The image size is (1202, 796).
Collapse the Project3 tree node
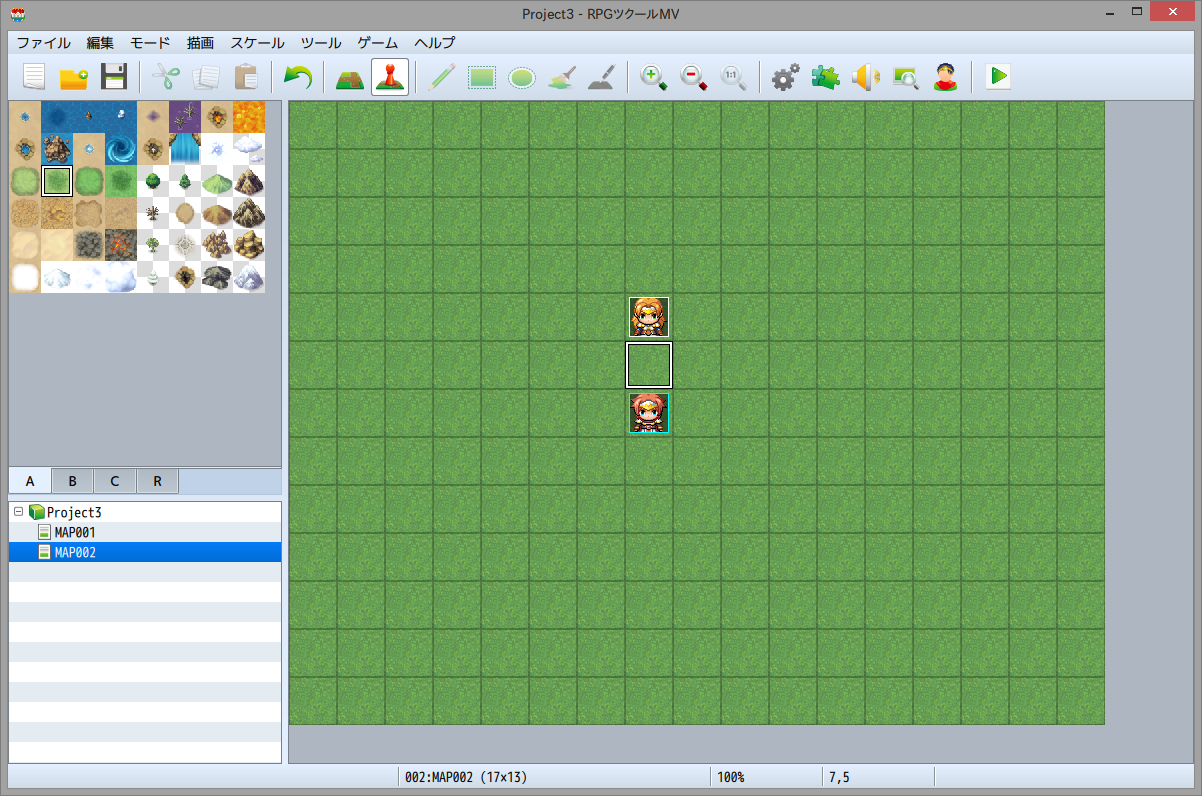click(x=19, y=511)
